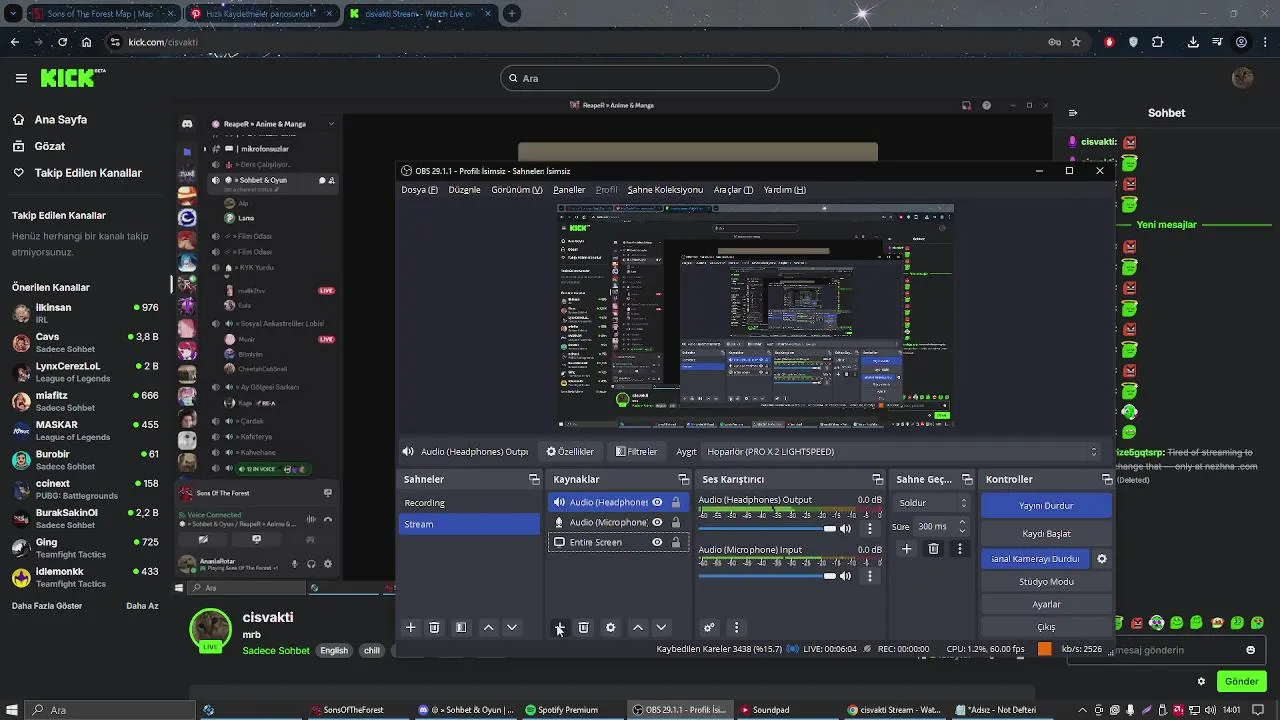
Task: Open Paneller menu in OBS
Action: click(569, 189)
